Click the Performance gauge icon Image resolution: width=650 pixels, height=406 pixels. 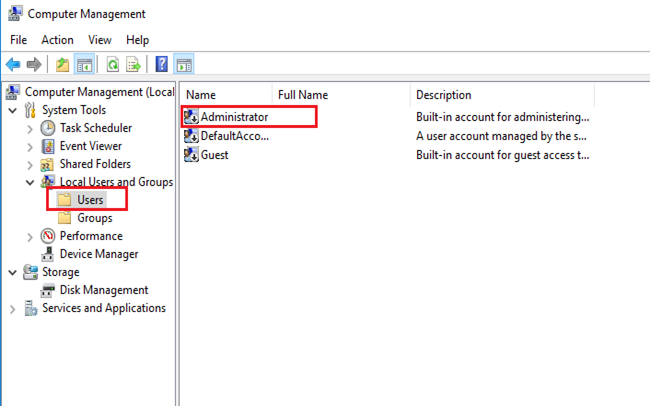pyautogui.click(x=48, y=236)
